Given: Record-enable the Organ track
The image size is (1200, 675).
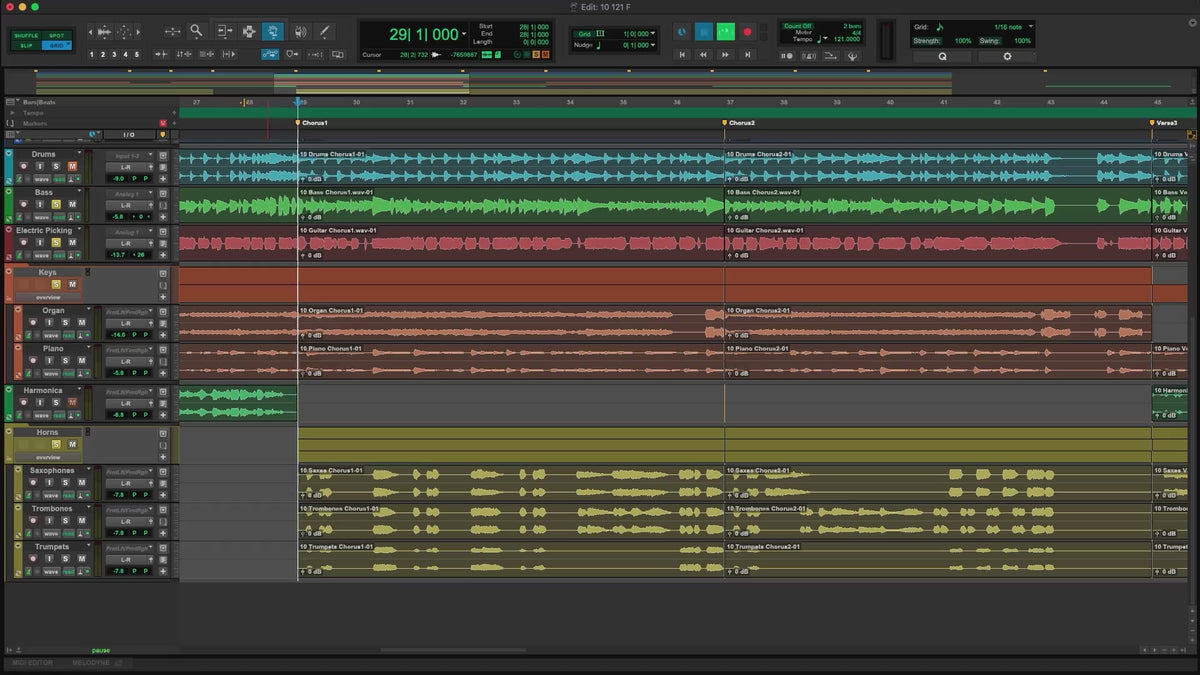Looking at the screenshot, I should point(32,322).
